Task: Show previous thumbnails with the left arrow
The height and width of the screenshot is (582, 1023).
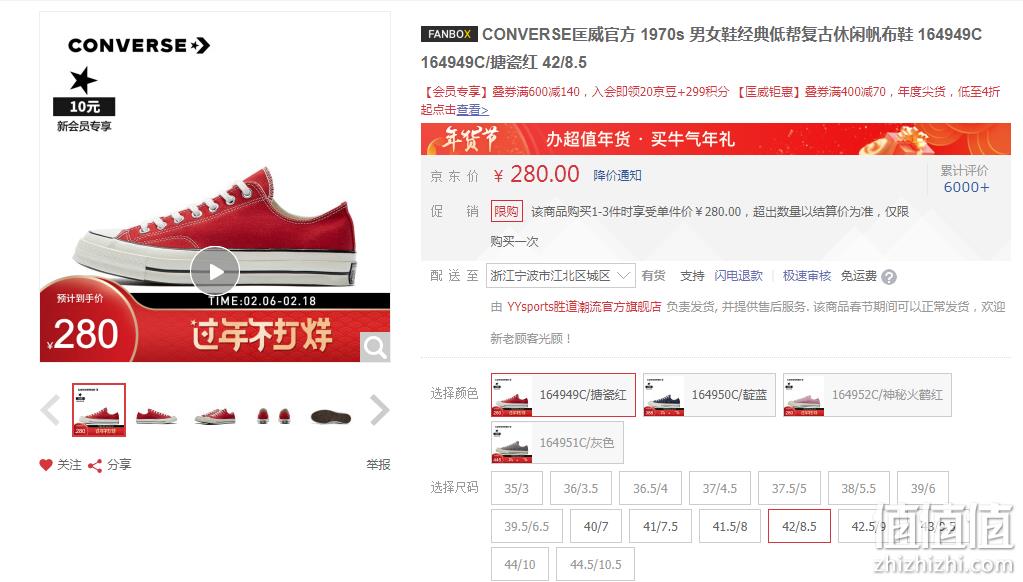Action: pos(50,410)
